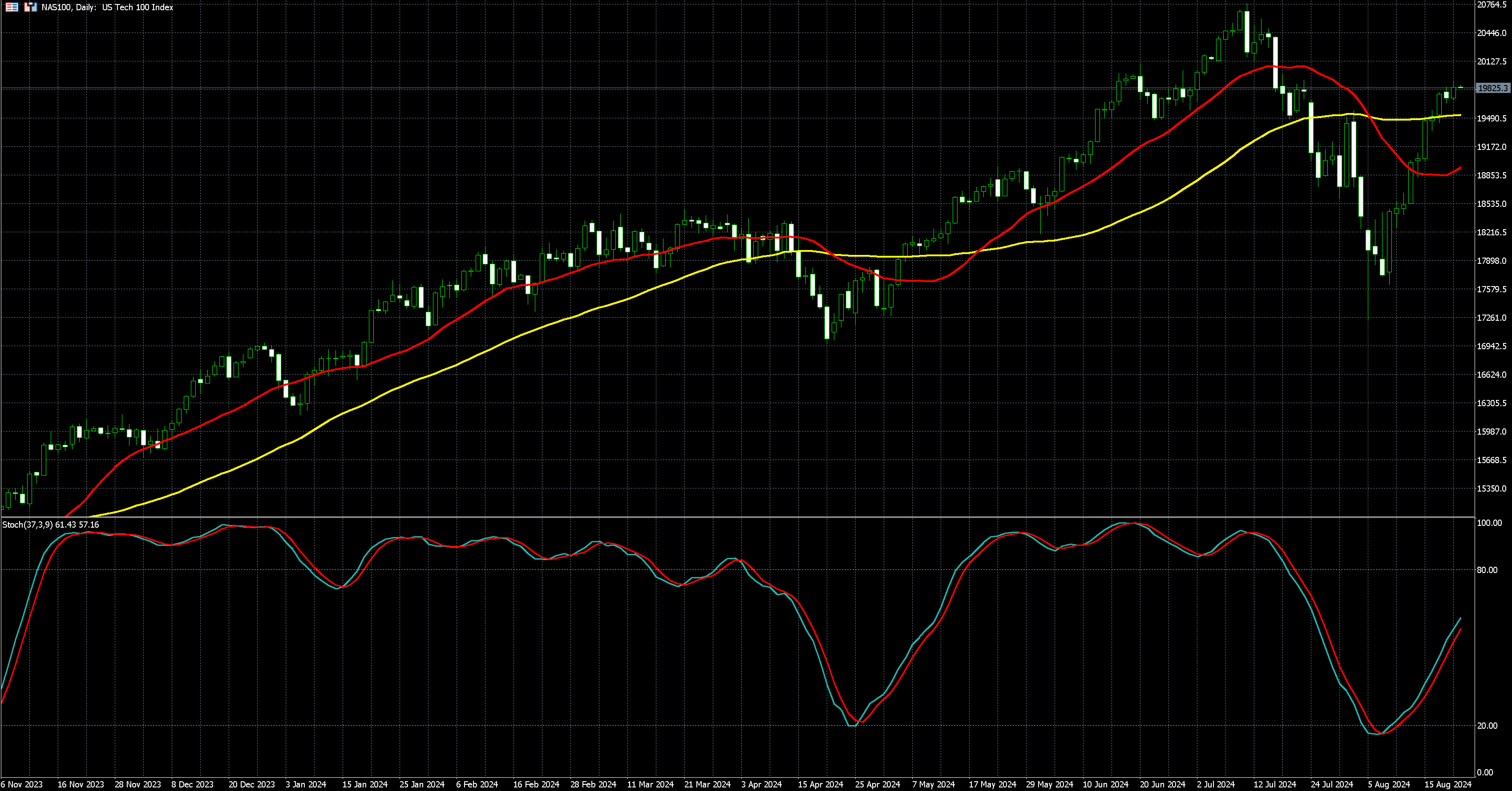Click the NAS100 Daily chart title text

coord(107,8)
